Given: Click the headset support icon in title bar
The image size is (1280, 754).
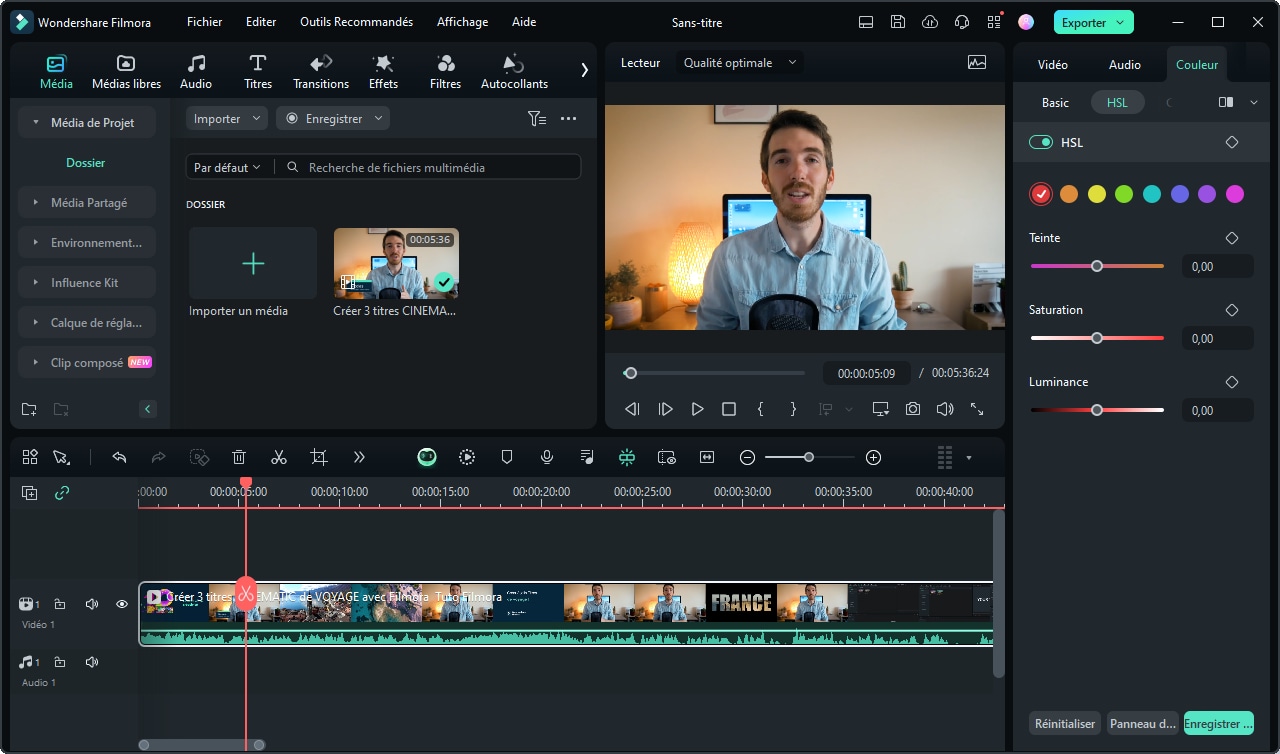Looking at the screenshot, I should 962,22.
